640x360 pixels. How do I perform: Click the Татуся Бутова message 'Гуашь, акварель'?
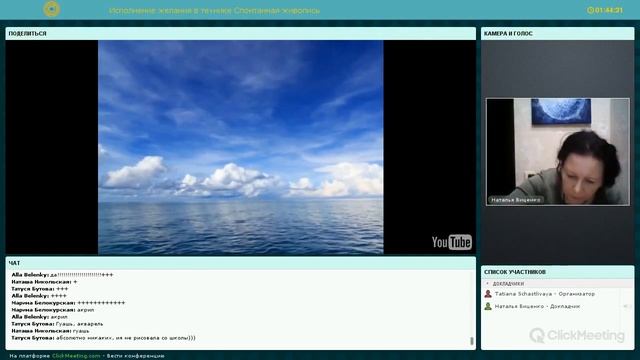pyautogui.click(x=57, y=324)
